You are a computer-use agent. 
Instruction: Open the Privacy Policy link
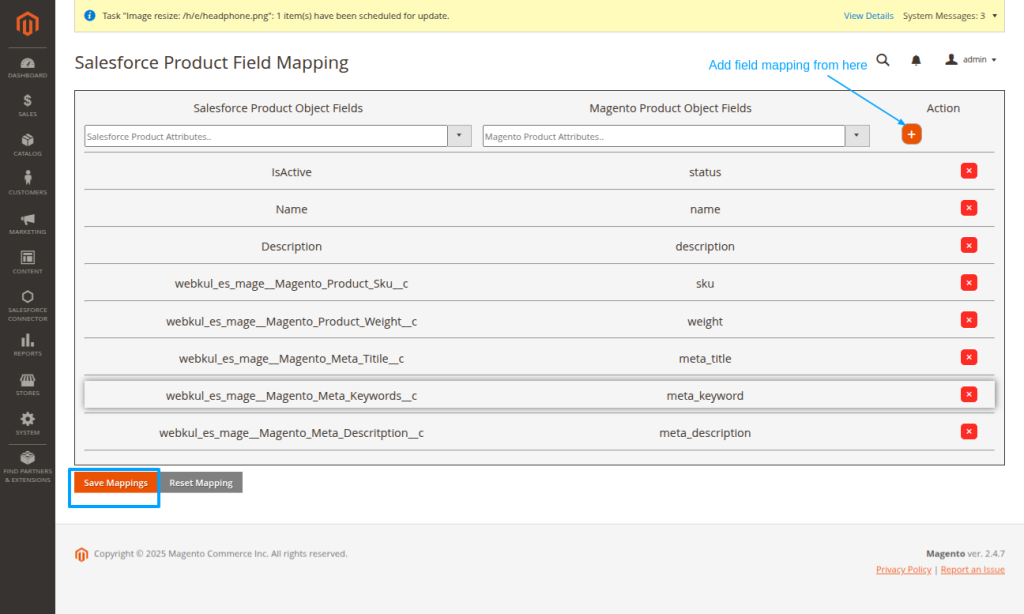pyautogui.click(x=904, y=570)
